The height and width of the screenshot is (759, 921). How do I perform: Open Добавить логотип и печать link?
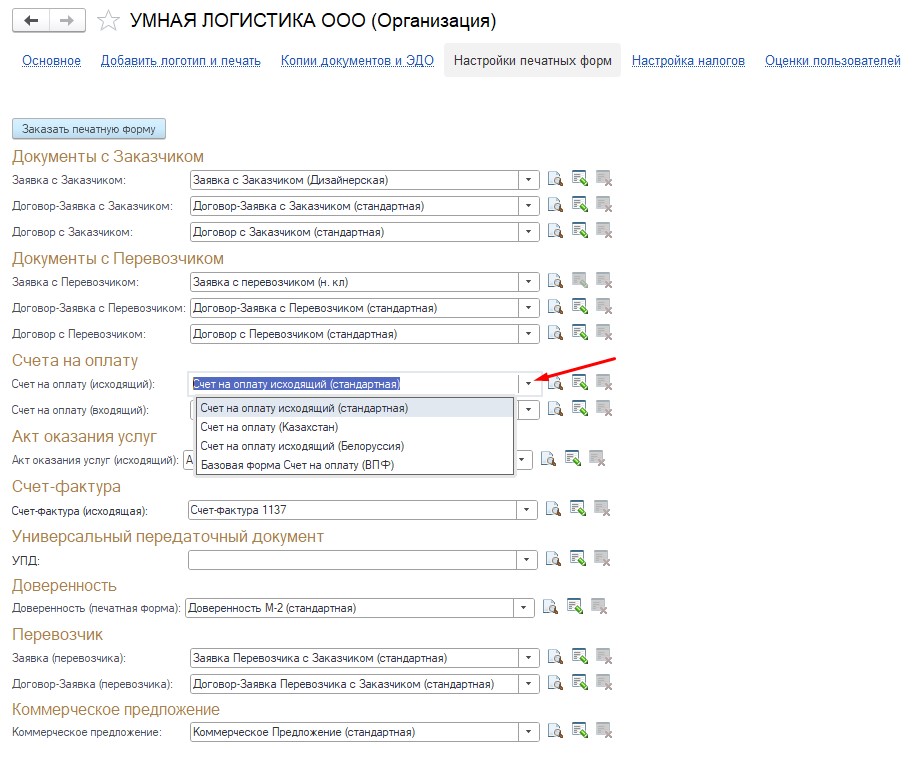coord(180,61)
